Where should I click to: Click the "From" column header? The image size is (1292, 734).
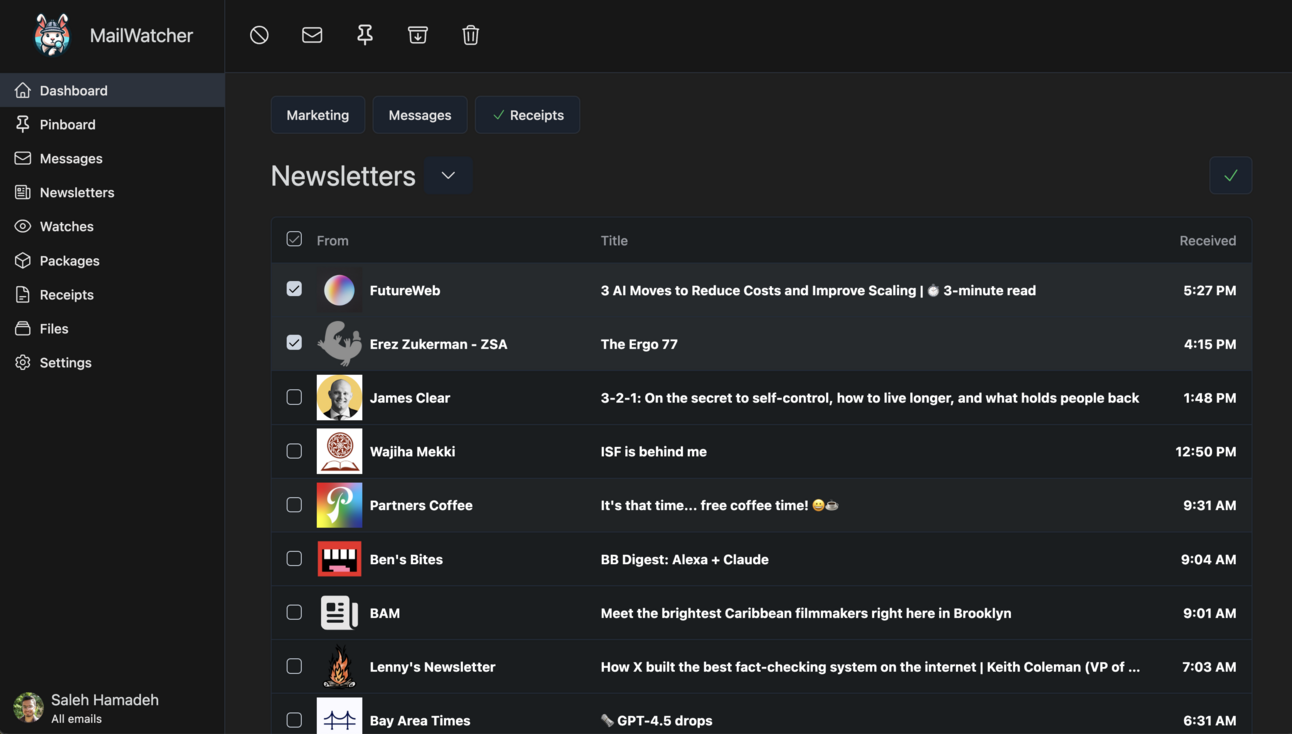click(333, 240)
